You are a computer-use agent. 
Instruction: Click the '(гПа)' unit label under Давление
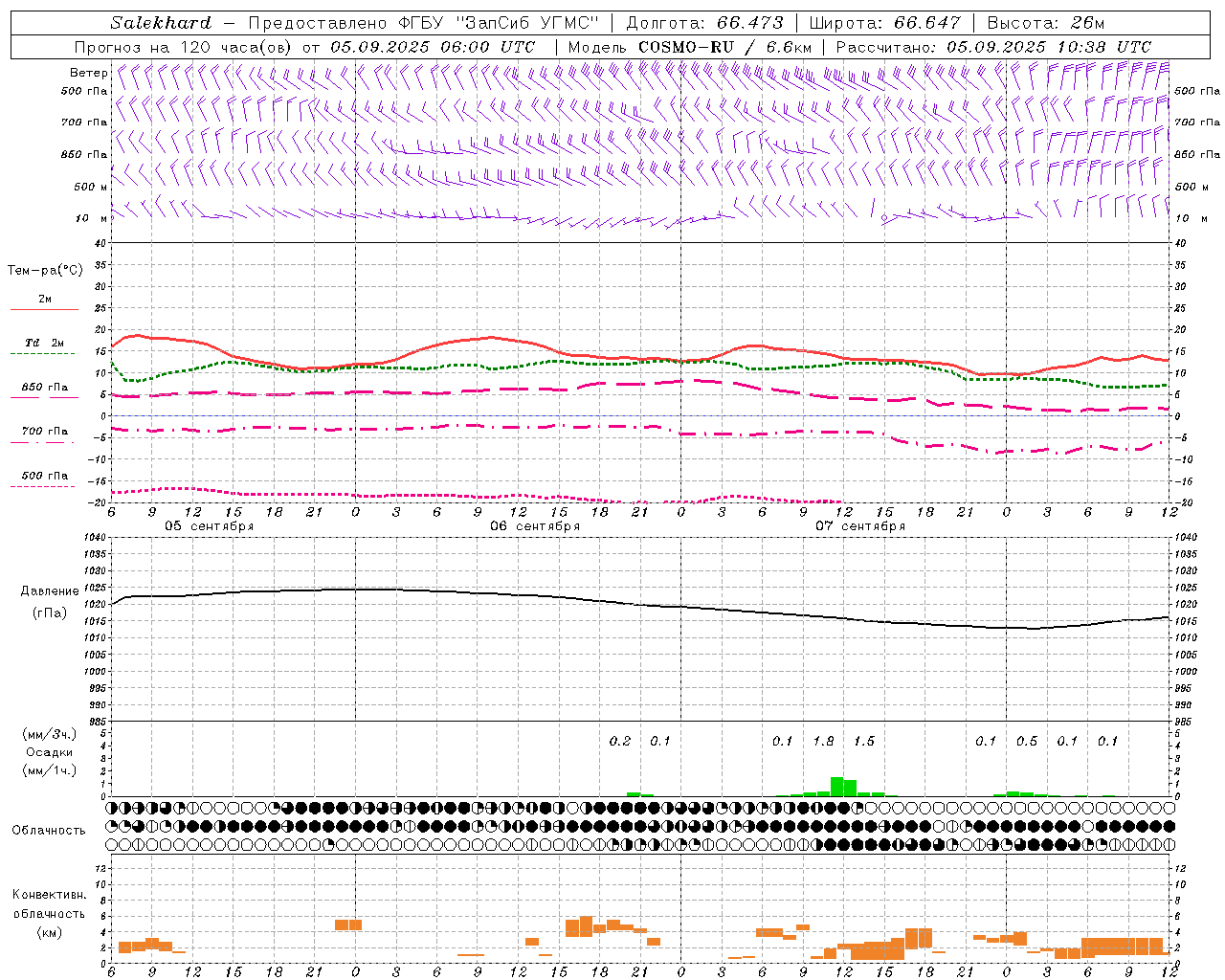tap(50, 612)
